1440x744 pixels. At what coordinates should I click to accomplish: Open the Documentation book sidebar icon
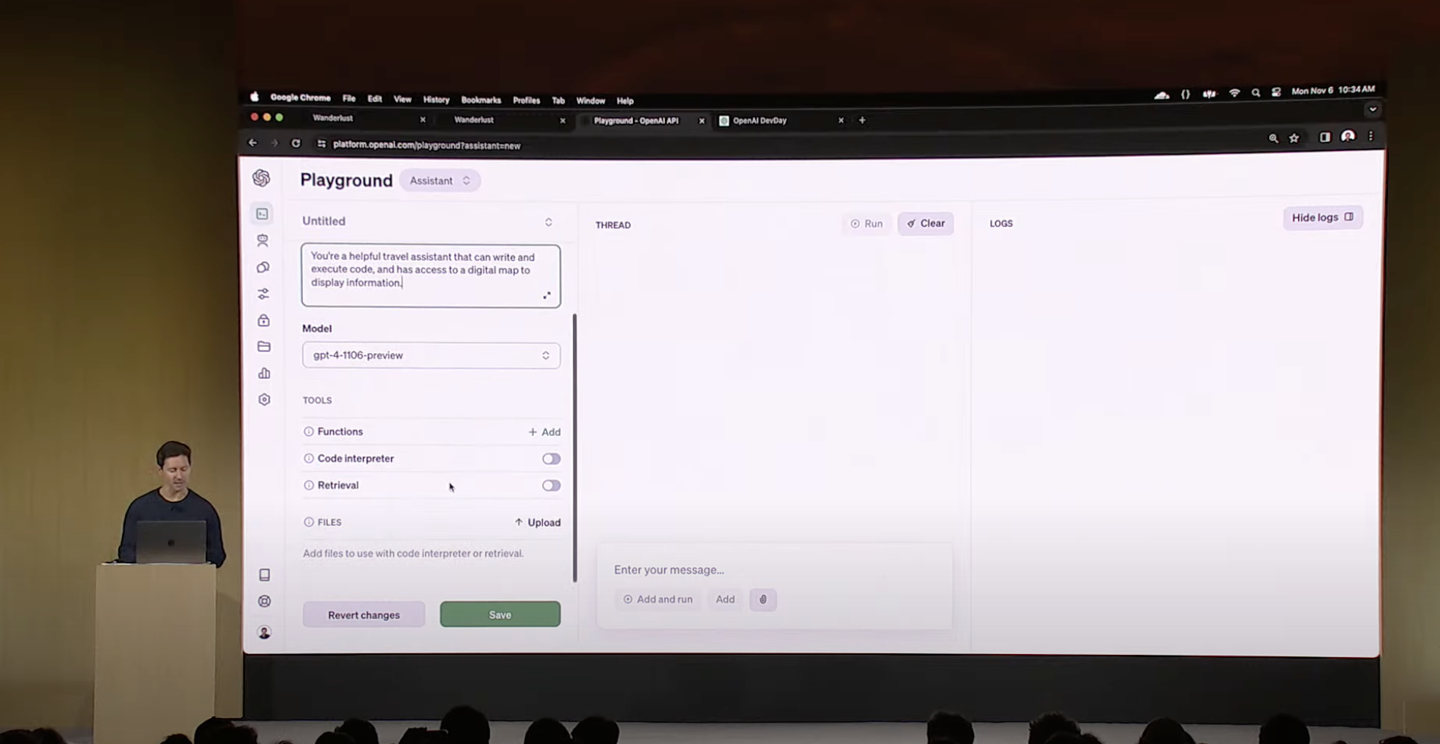pyautogui.click(x=264, y=575)
